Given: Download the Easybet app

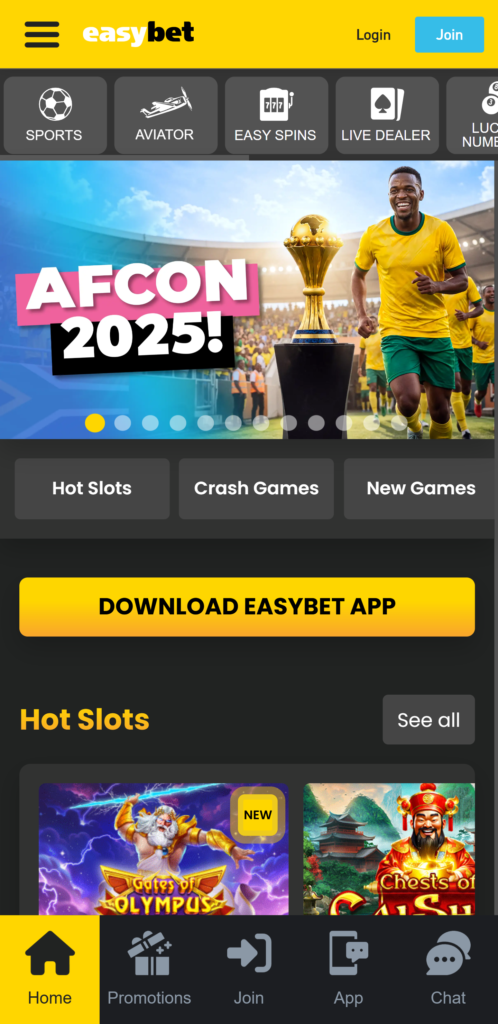Looking at the screenshot, I should [x=247, y=607].
